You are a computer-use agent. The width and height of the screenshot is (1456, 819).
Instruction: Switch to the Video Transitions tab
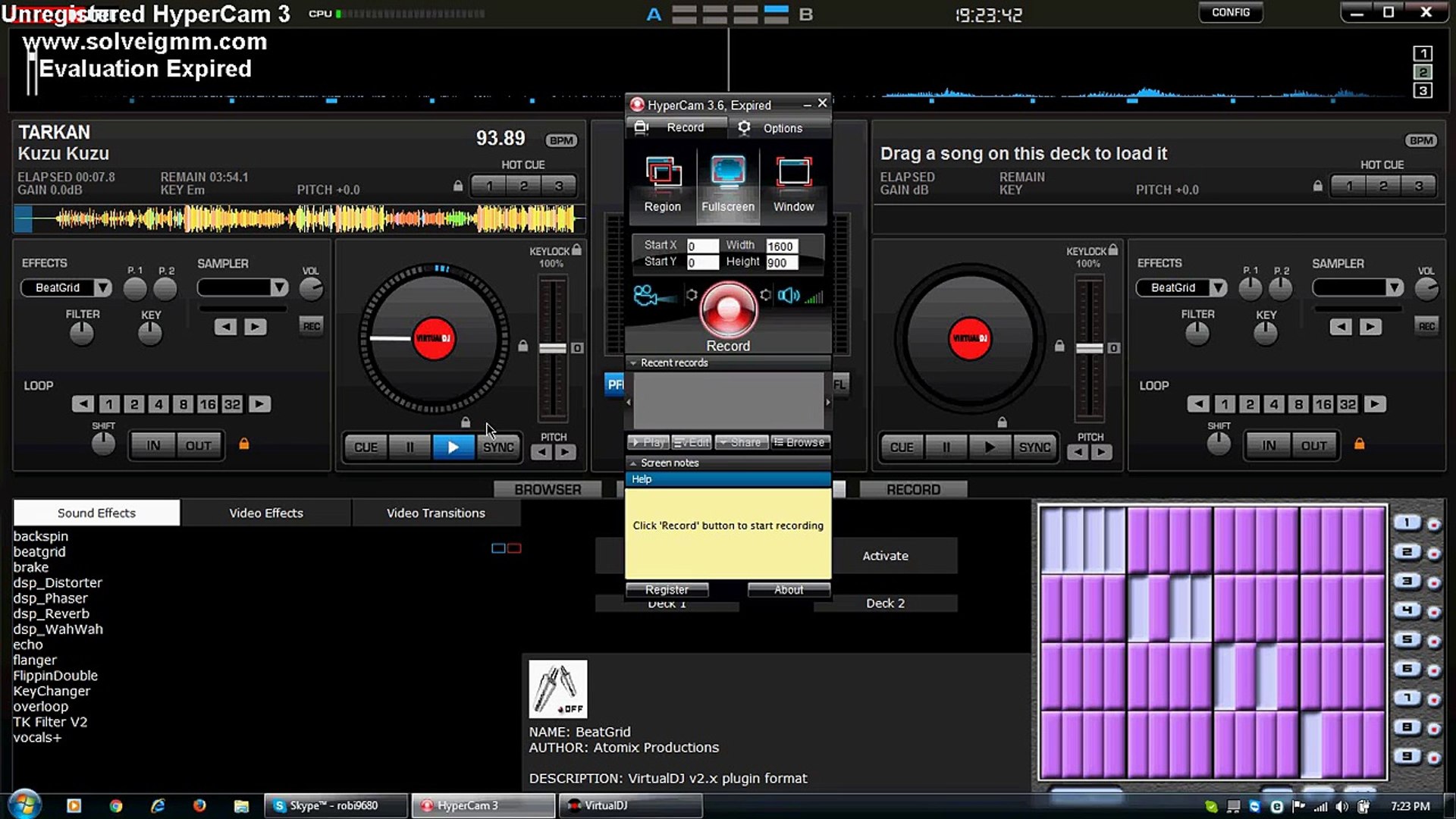(436, 513)
